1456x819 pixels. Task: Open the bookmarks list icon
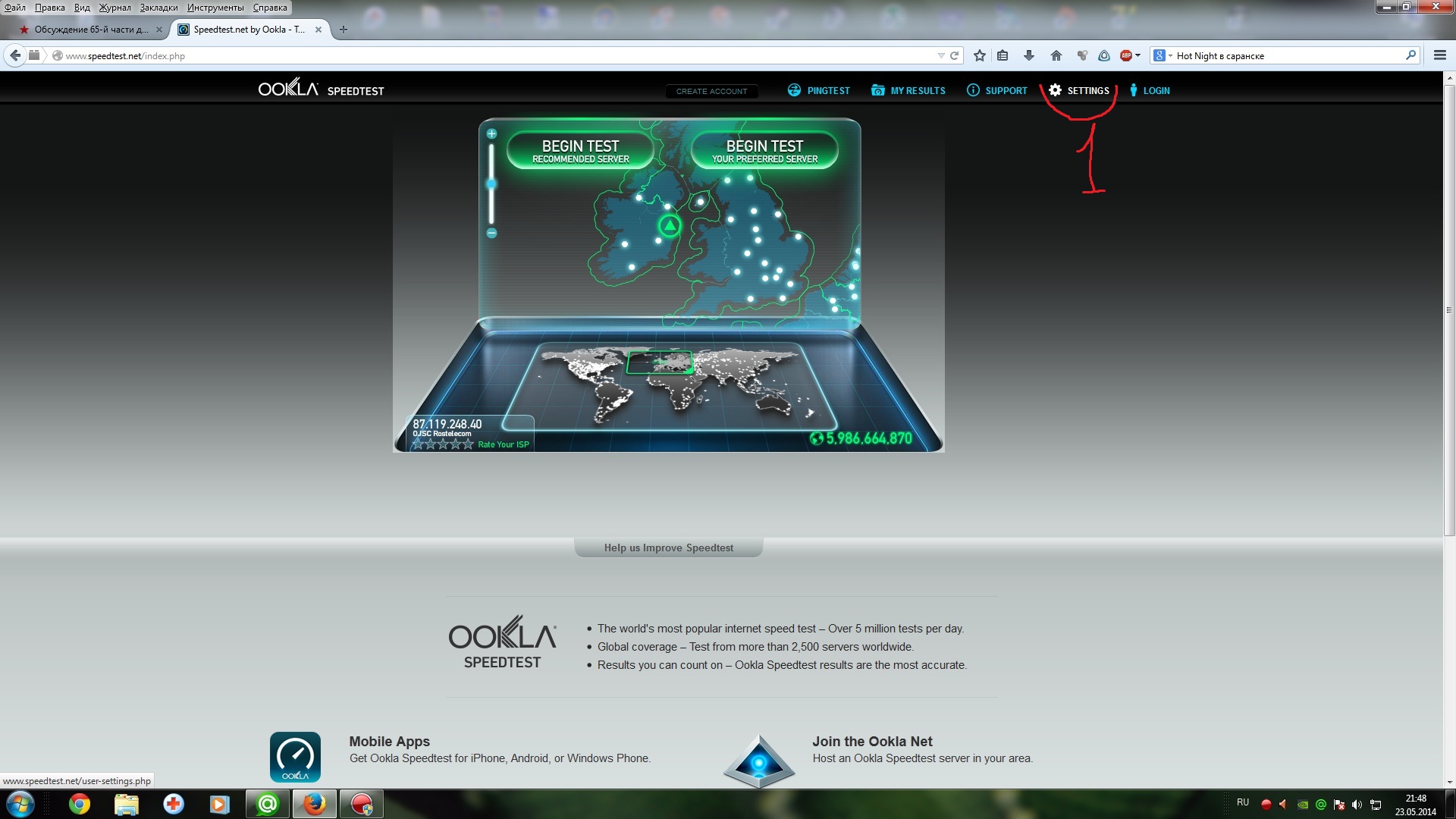(x=1003, y=55)
